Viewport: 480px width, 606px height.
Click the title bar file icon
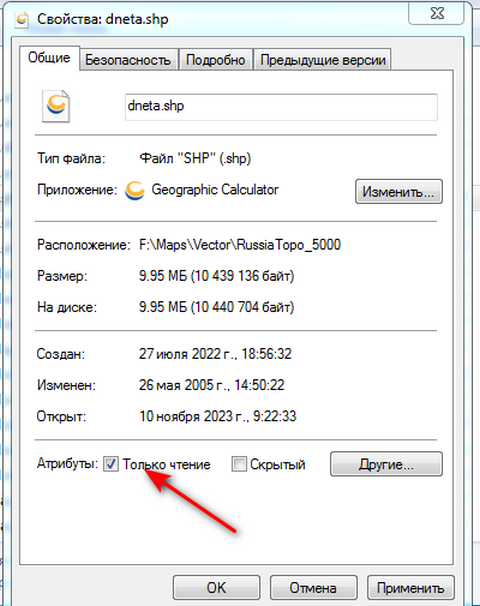point(22,19)
